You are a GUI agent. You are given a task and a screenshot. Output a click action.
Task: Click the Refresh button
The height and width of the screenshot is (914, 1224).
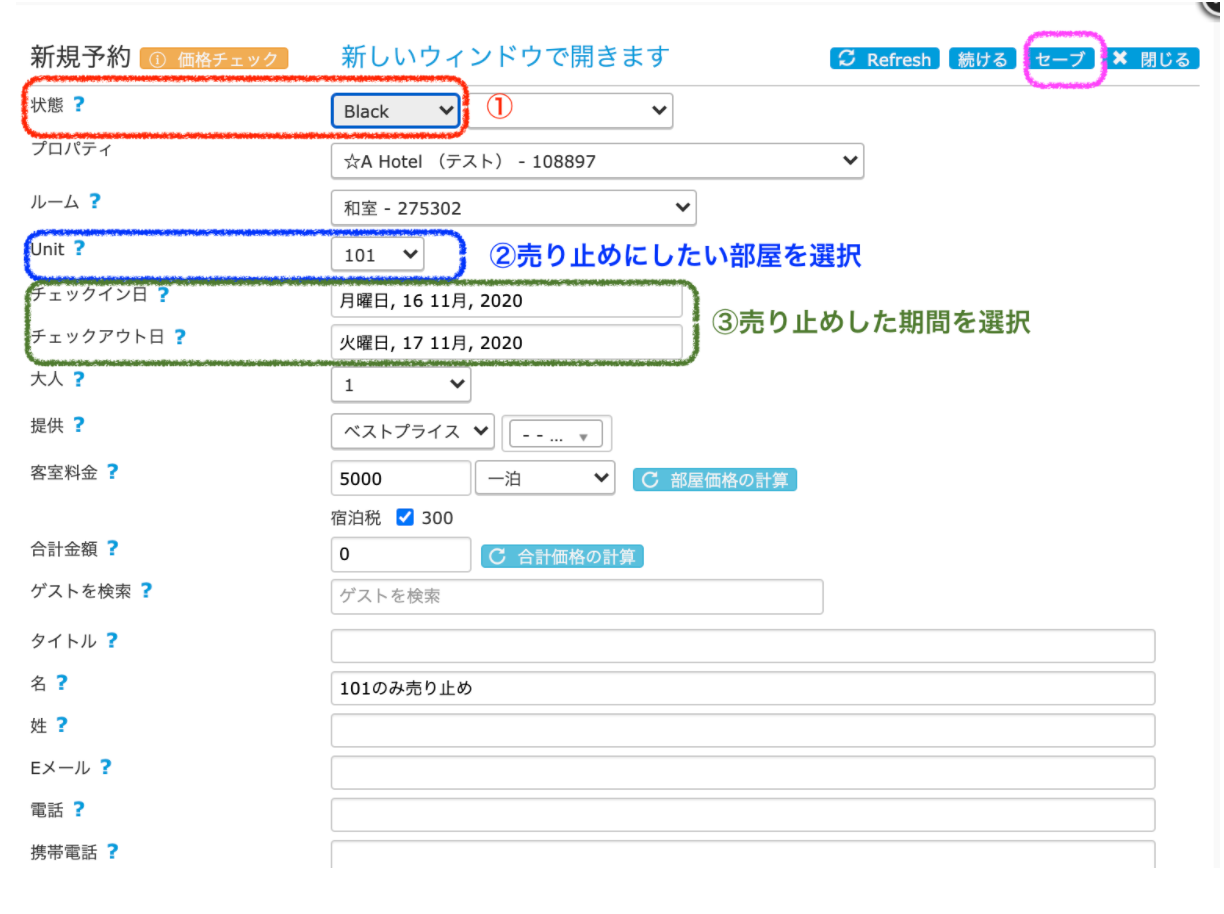tap(885, 59)
